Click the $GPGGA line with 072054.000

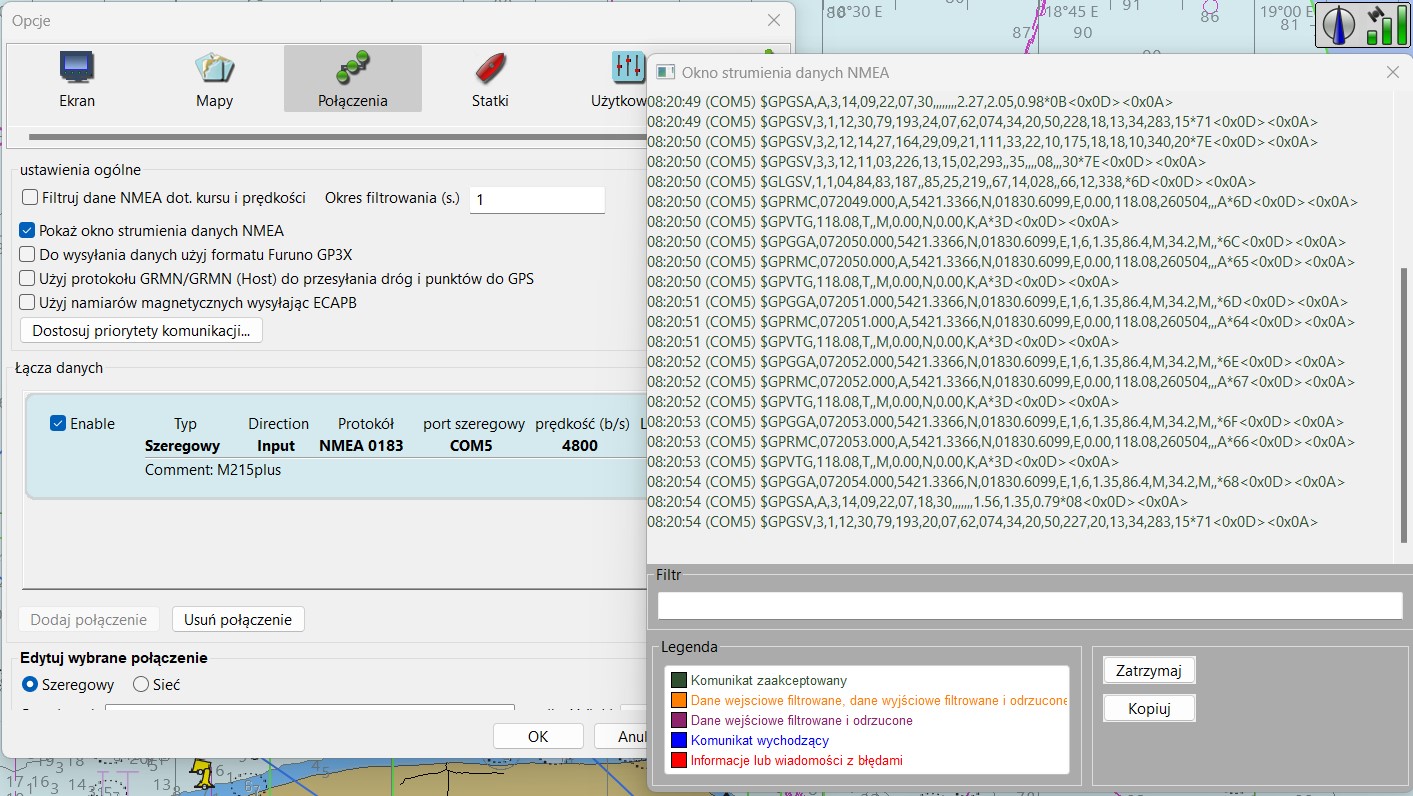click(x=997, y=482)
